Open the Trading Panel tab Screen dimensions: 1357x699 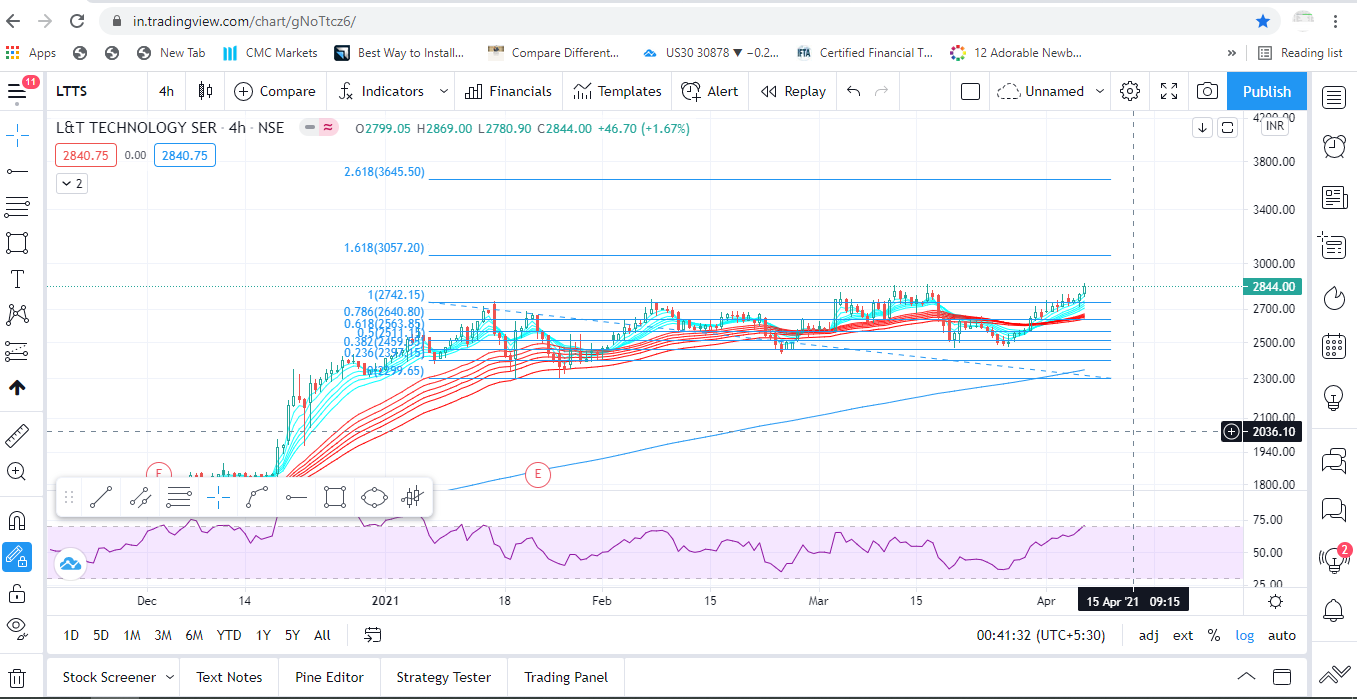[566, 677]
